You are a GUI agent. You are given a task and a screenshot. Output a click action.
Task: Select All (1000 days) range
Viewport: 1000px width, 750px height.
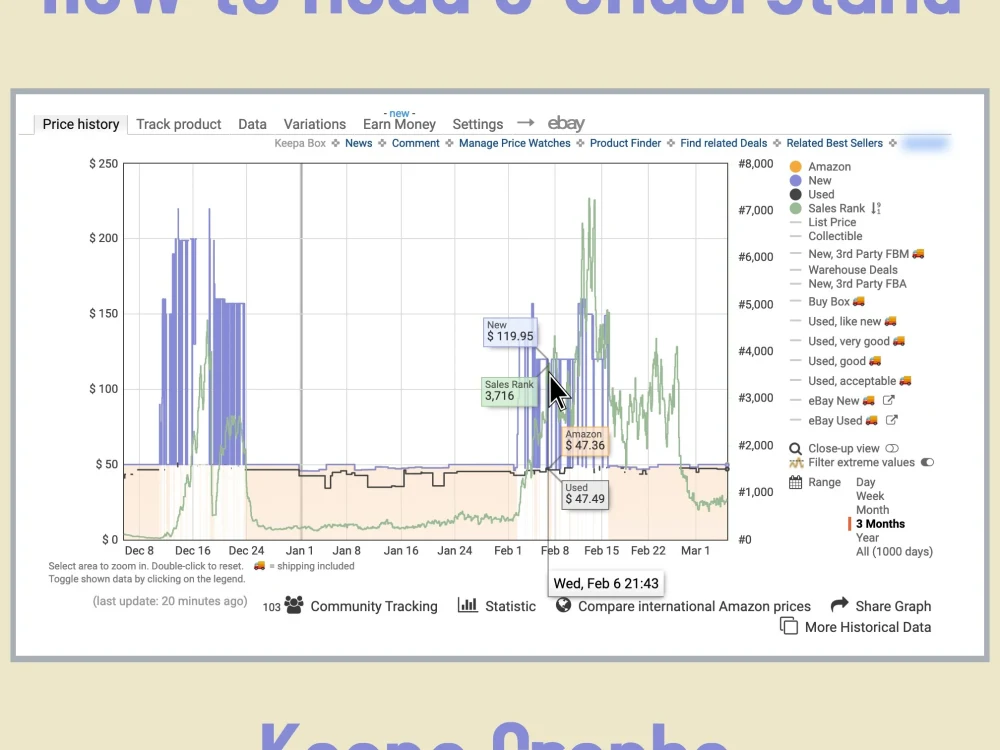[894, 552]
